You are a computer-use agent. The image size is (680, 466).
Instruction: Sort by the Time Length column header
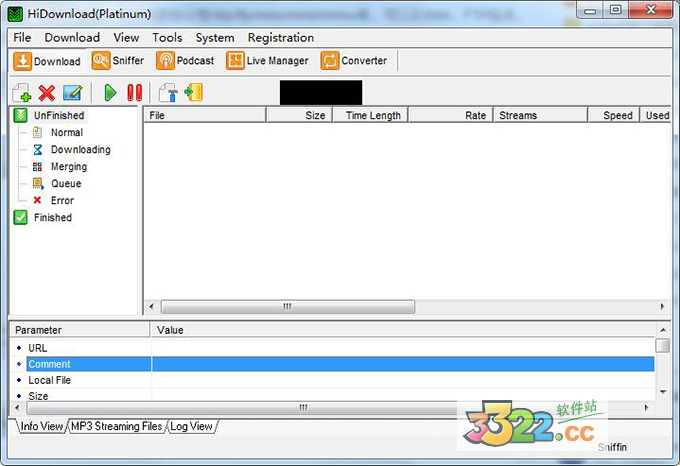tap(370, 115)
